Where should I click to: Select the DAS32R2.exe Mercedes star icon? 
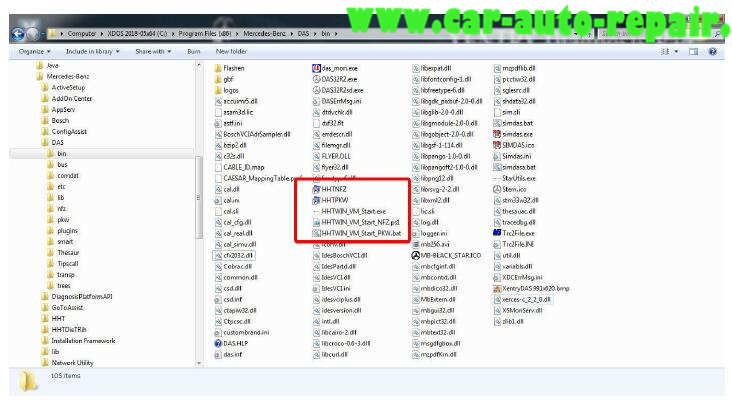click(x=316, y=79)
